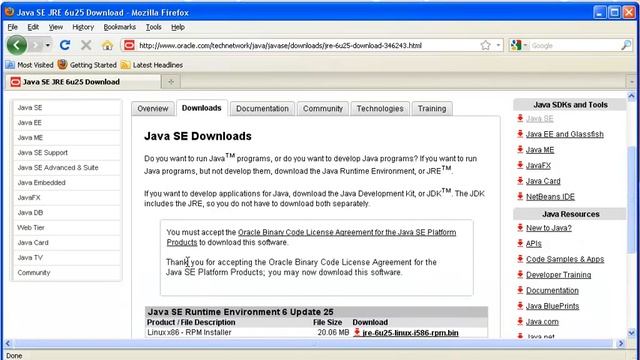The height and width of the screenshot is (360, 640).
Task: Click the Stop loading X icon
Action: point(86,45)
